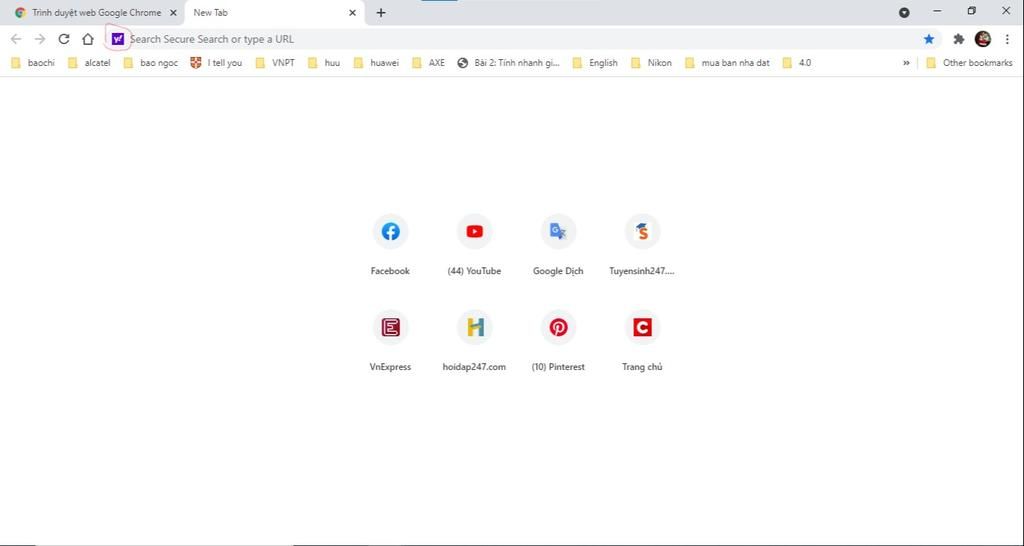This screenshot has height=546, width=1024.
Task: Bookmark this tab with the star icon
Action: (929, 39)
